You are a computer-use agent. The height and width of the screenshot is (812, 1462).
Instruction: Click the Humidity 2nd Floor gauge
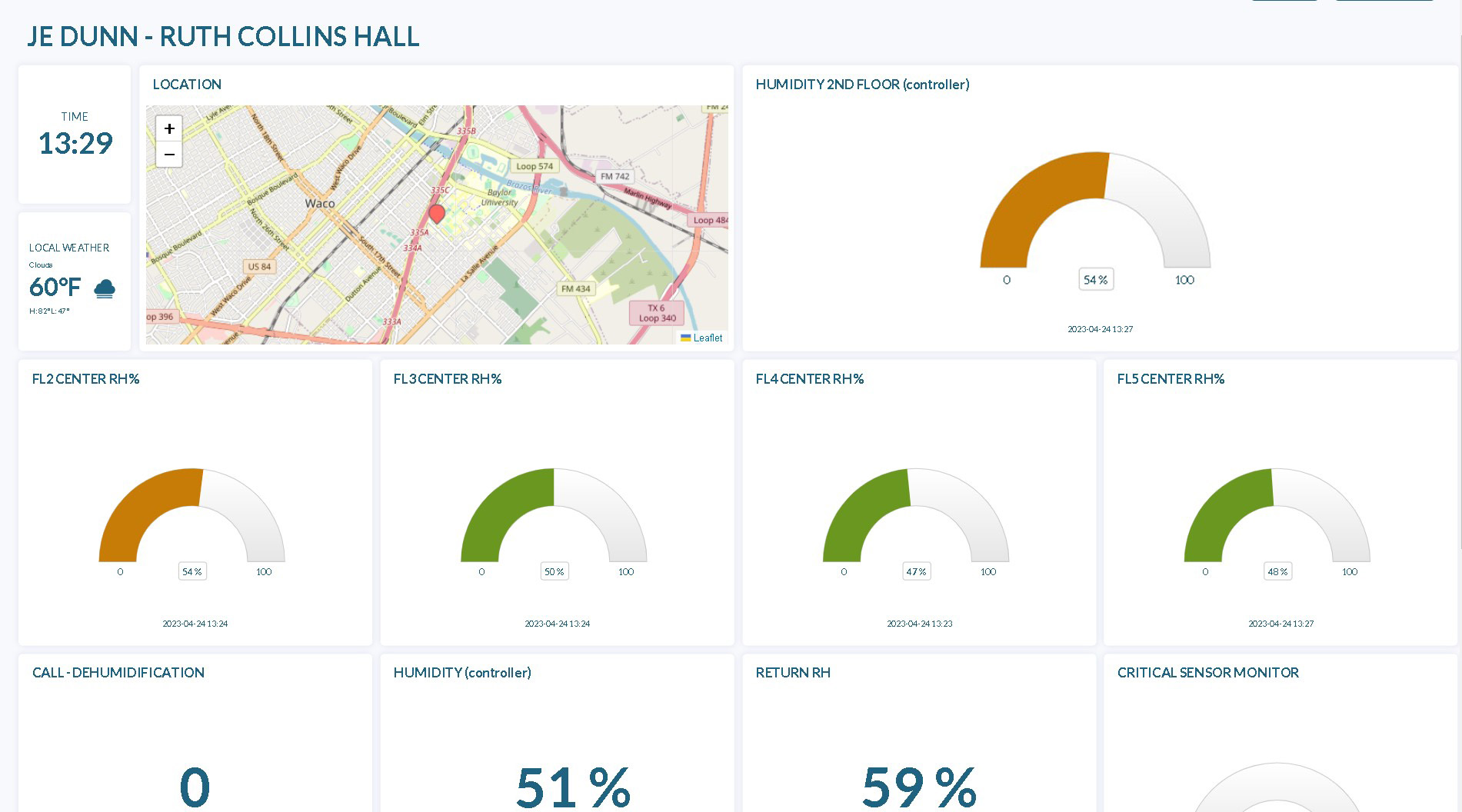1094,211
